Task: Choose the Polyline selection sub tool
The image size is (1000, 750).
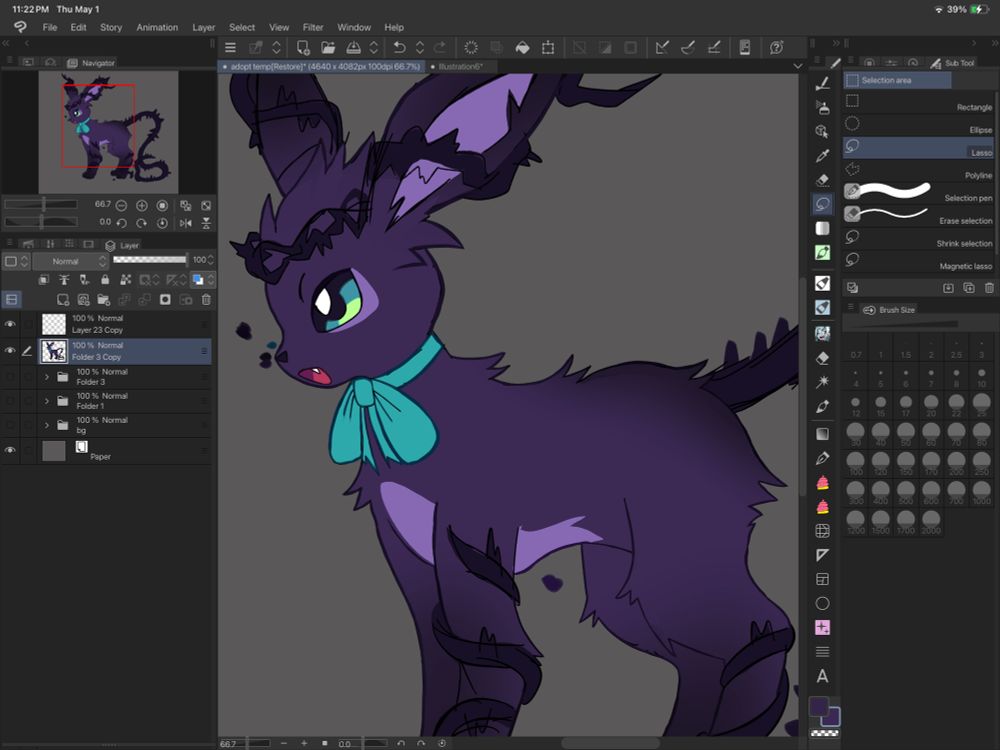Action: pos(918,170)
